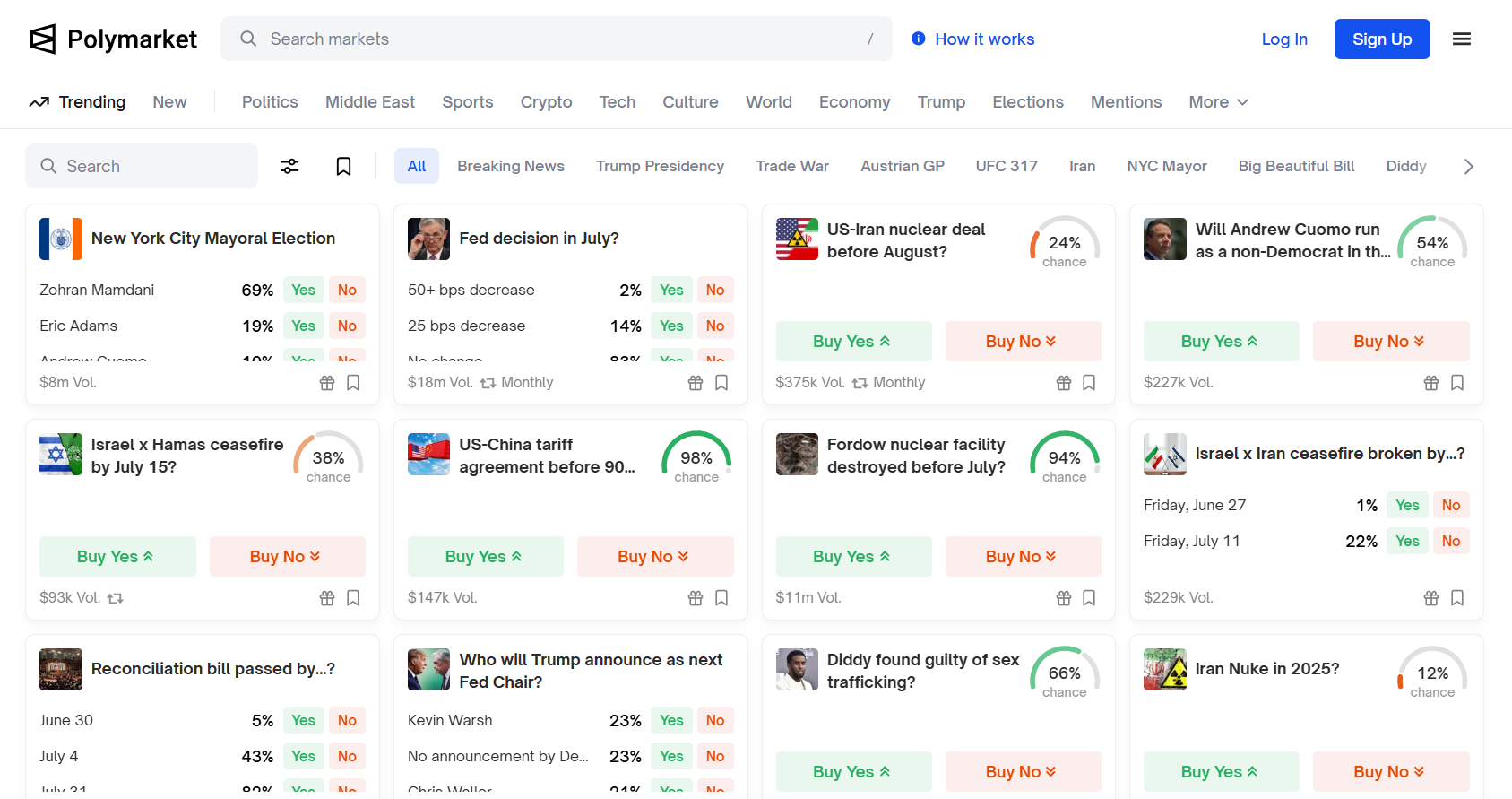Click the info icon beside How it works

(x=919, y=39)
